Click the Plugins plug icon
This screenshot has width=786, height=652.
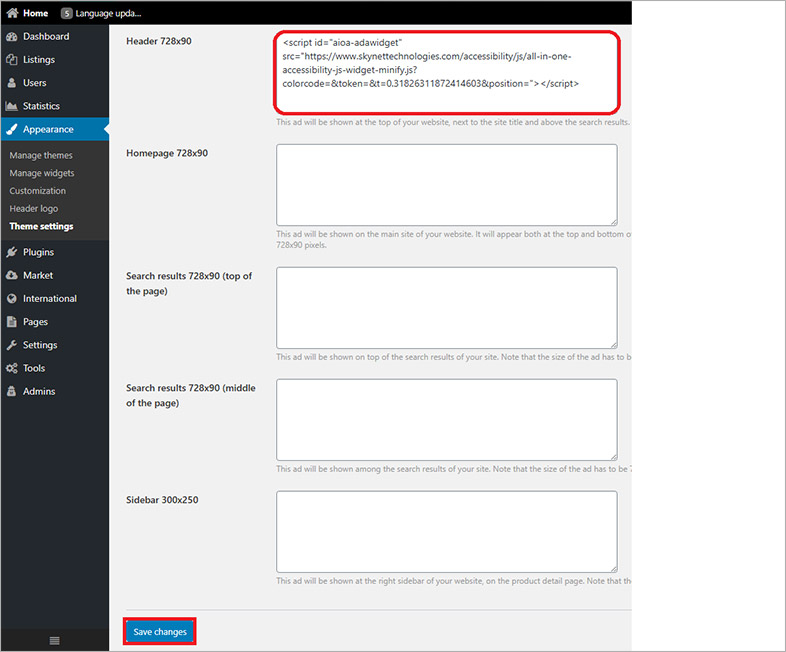[x=12, y=253]
